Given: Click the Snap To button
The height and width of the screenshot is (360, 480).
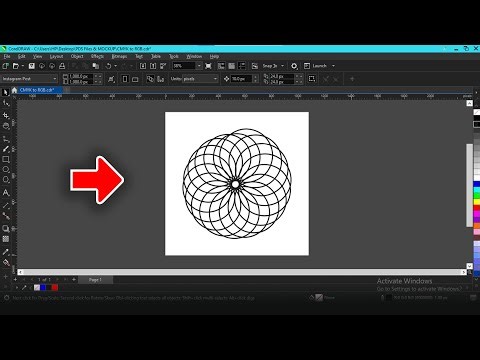Looking at the screenshot, I should pos(269,66).
